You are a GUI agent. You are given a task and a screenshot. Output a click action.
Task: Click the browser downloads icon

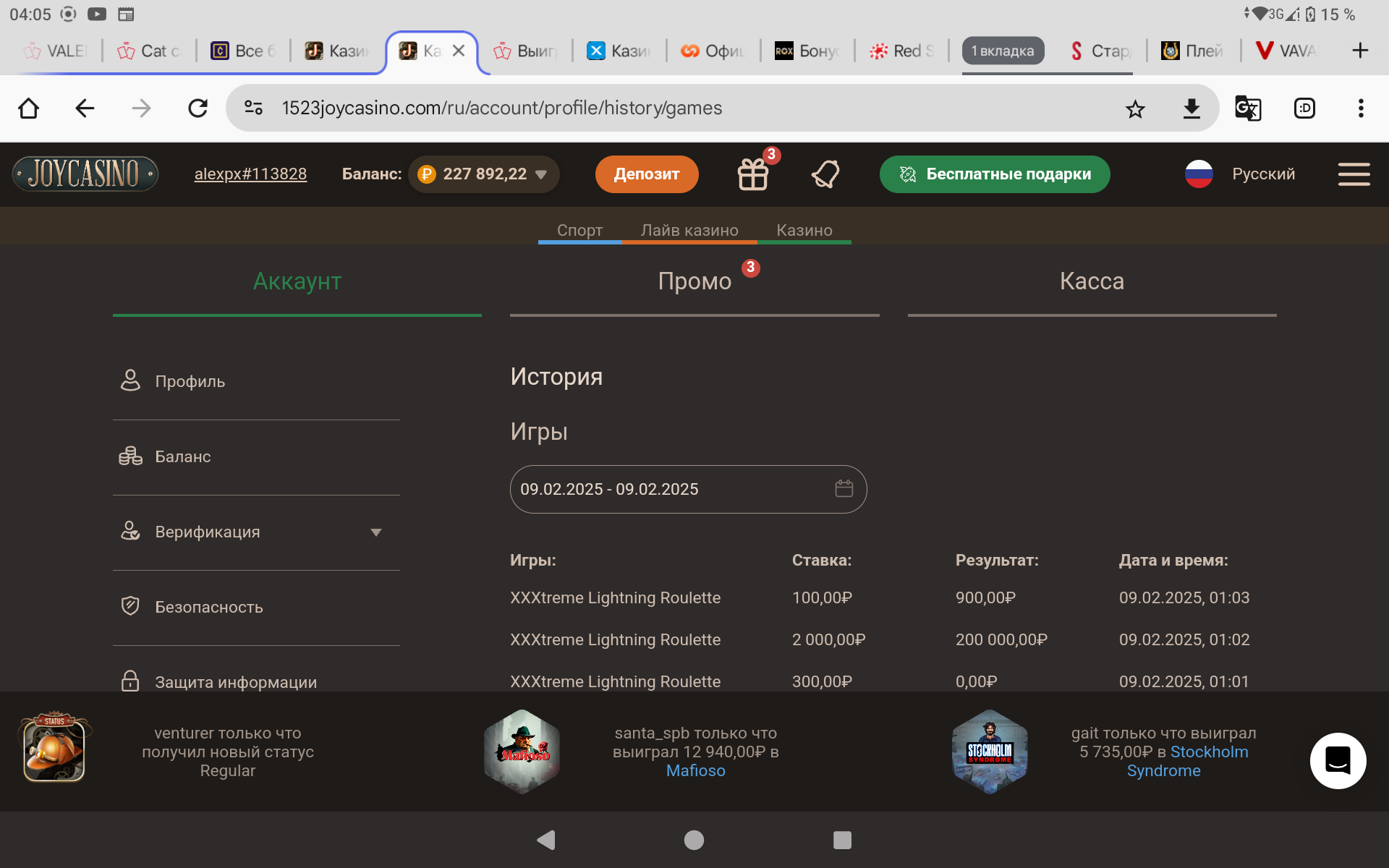[x=1192, y=109]
